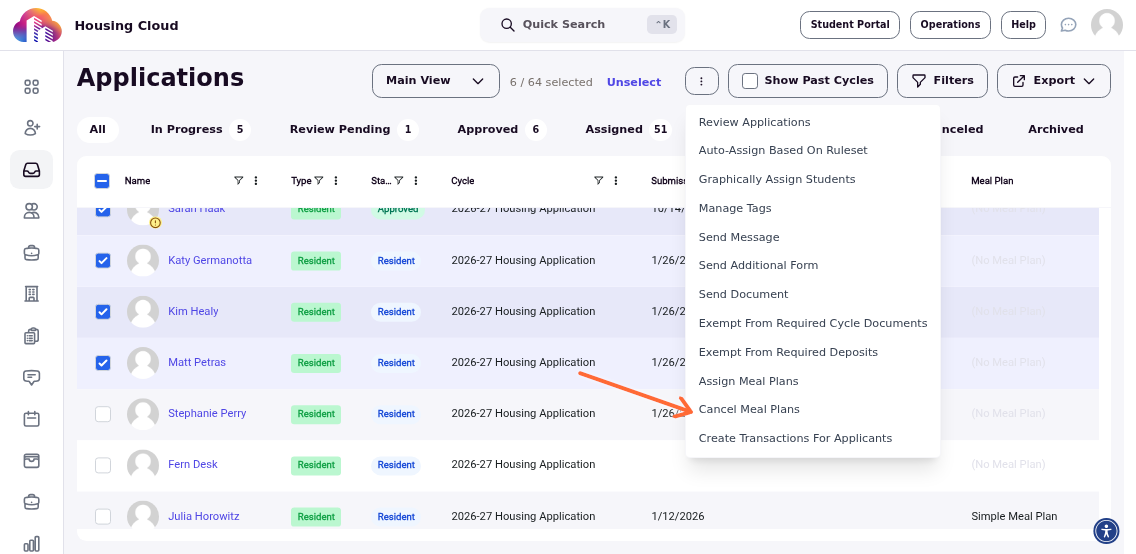
Task: Open the chat icon in top bar
Action: 1068,25
